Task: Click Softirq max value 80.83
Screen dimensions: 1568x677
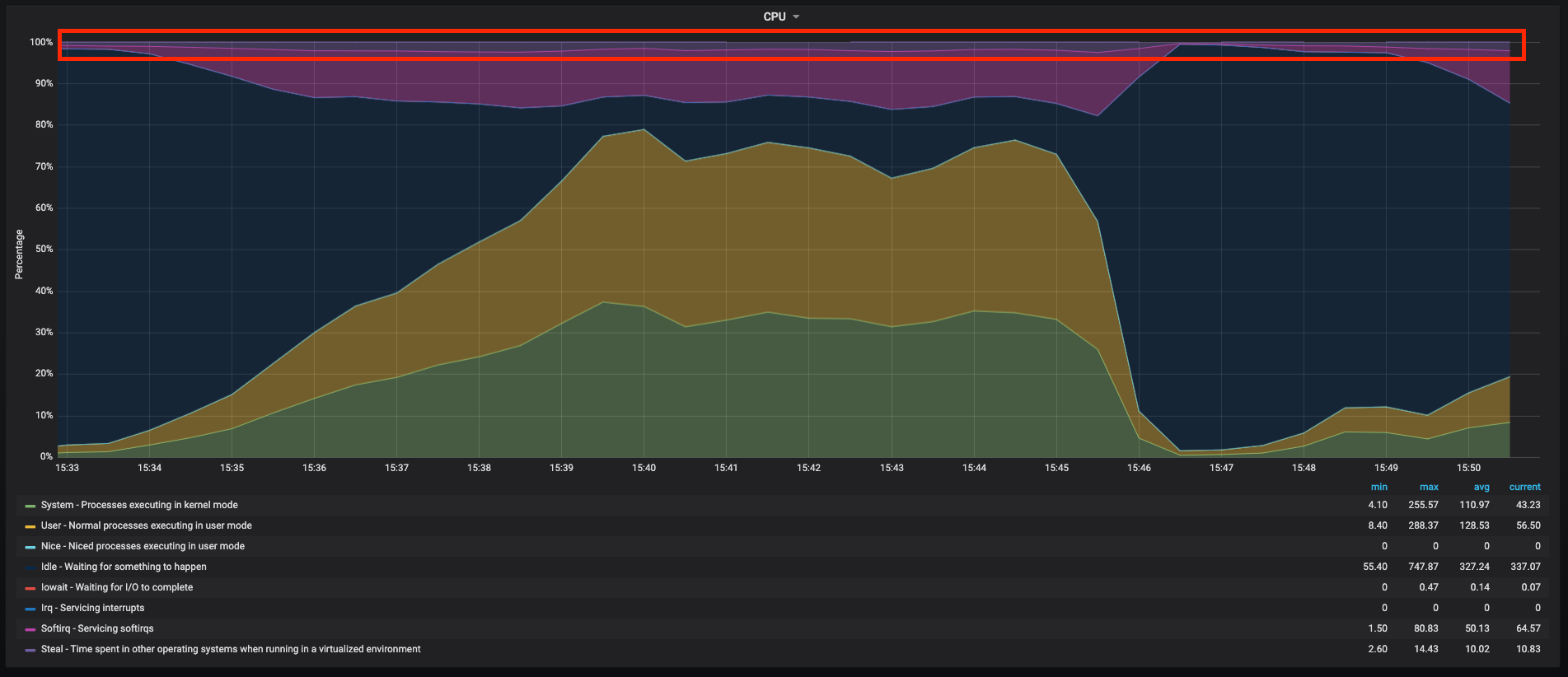Action: 1426,628
